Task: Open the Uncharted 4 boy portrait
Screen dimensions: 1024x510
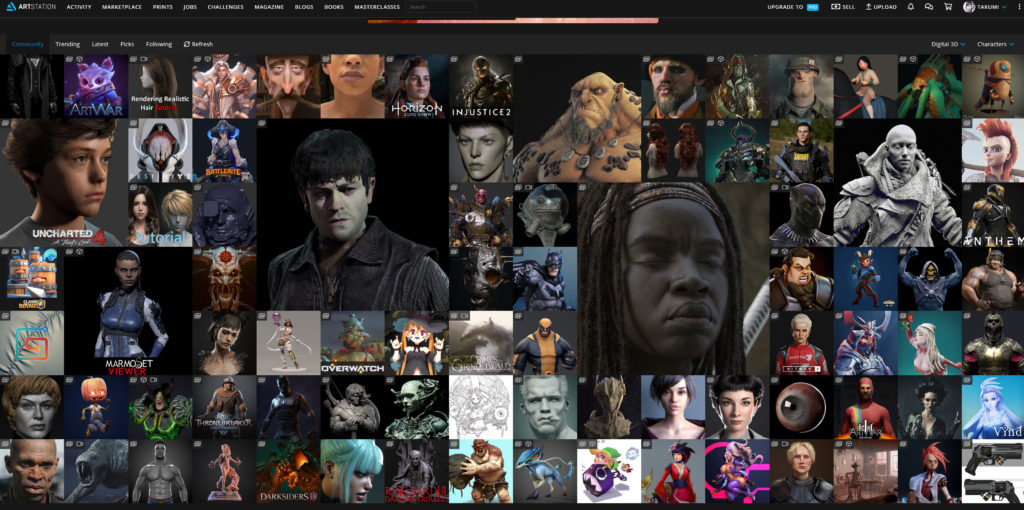Action: point(63,182)
